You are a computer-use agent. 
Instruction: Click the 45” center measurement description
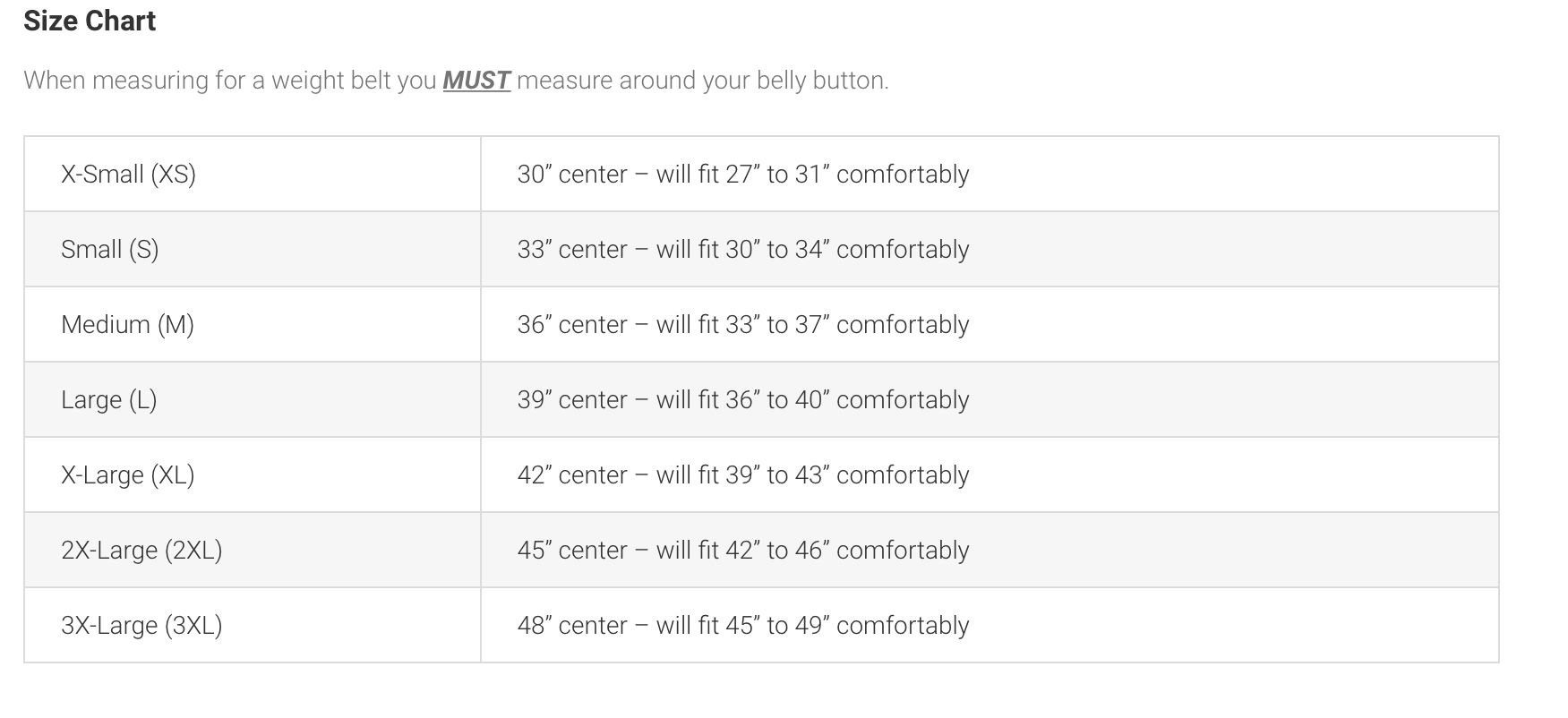pos(743,550)
